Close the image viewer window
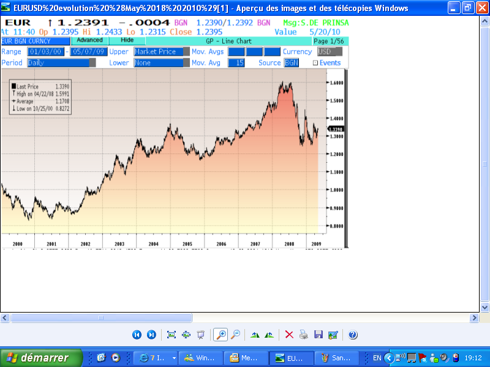This screenshot has height=367, width=490. coord(482,8)
